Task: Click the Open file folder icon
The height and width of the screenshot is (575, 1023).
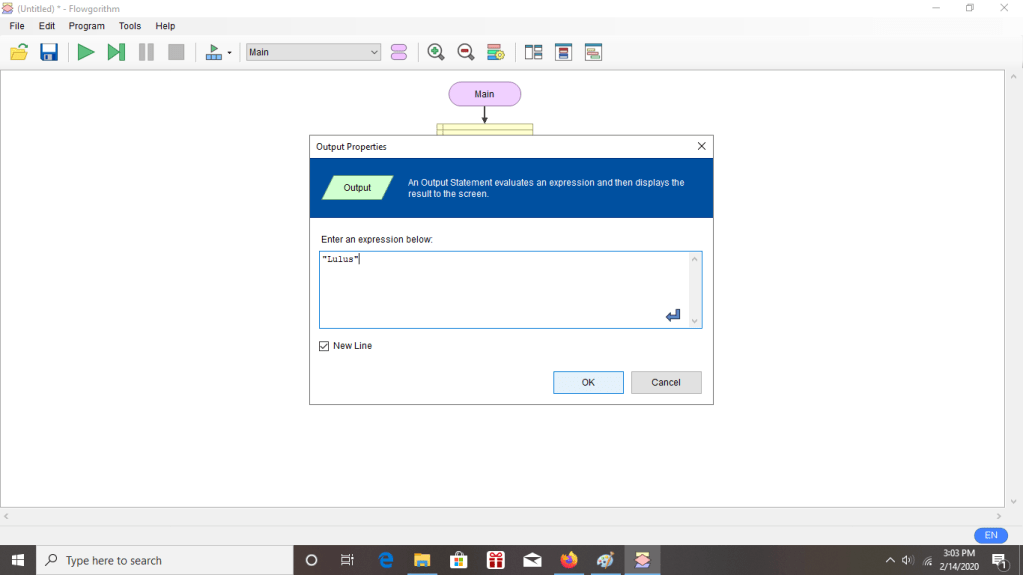Action: 19,52
